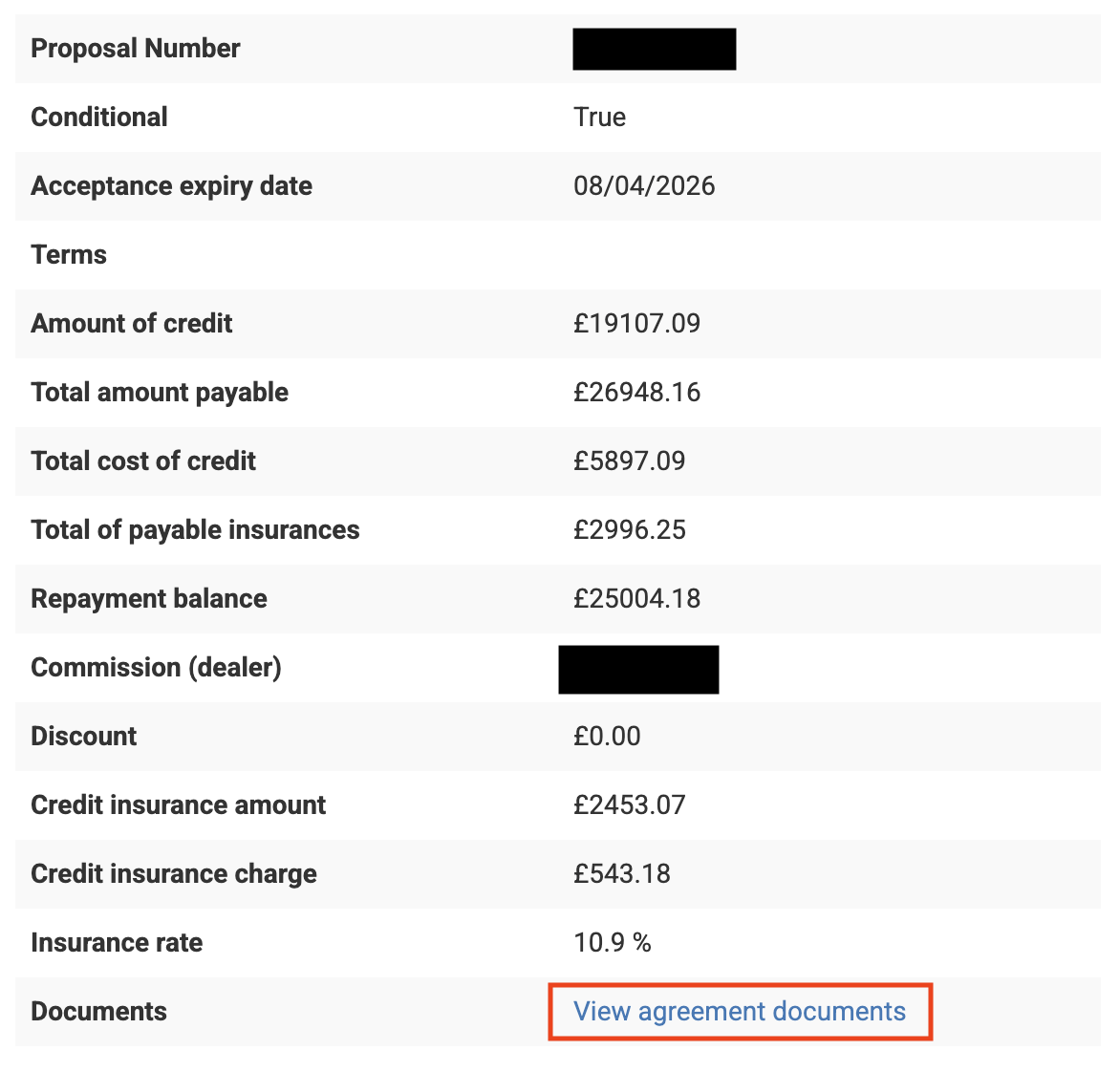The width and height of the screenshot is (1120, 1072).
Task: Click the Amount of credit label
Action: [x=131, y=323]
